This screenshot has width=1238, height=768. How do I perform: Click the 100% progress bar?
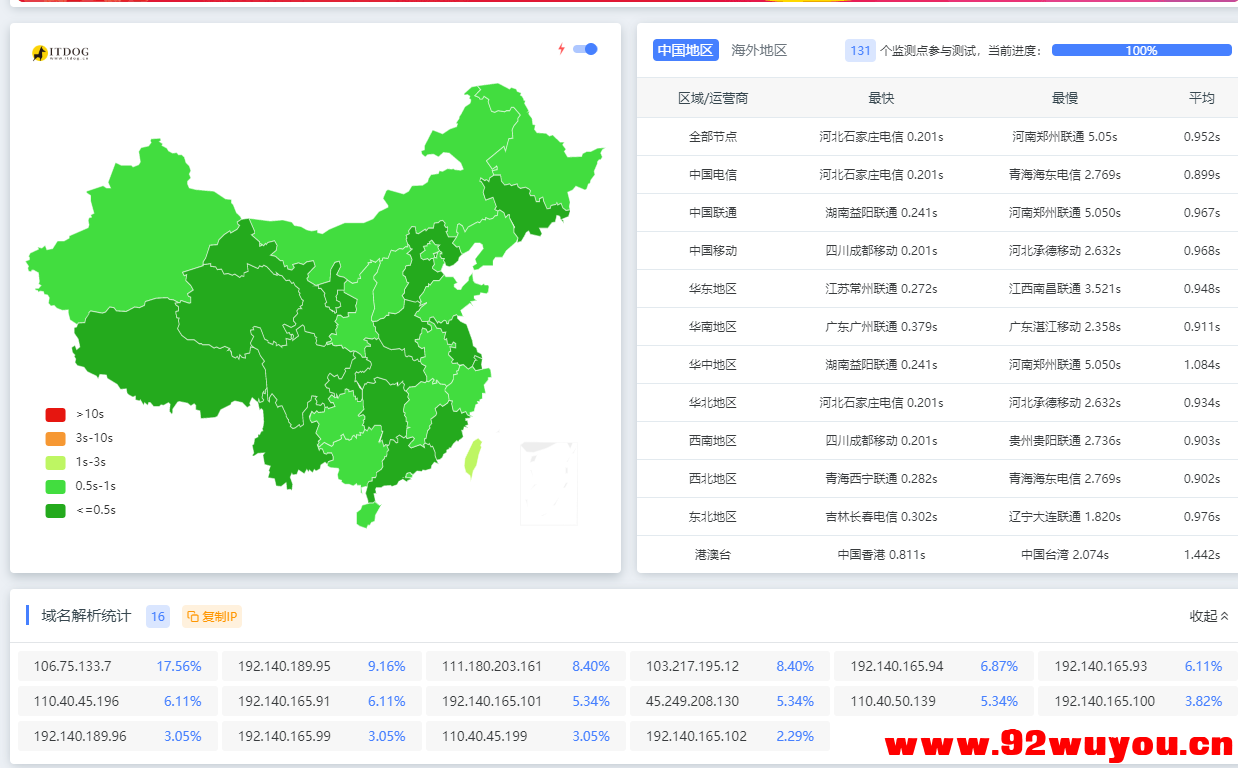tap(1141, 50)
